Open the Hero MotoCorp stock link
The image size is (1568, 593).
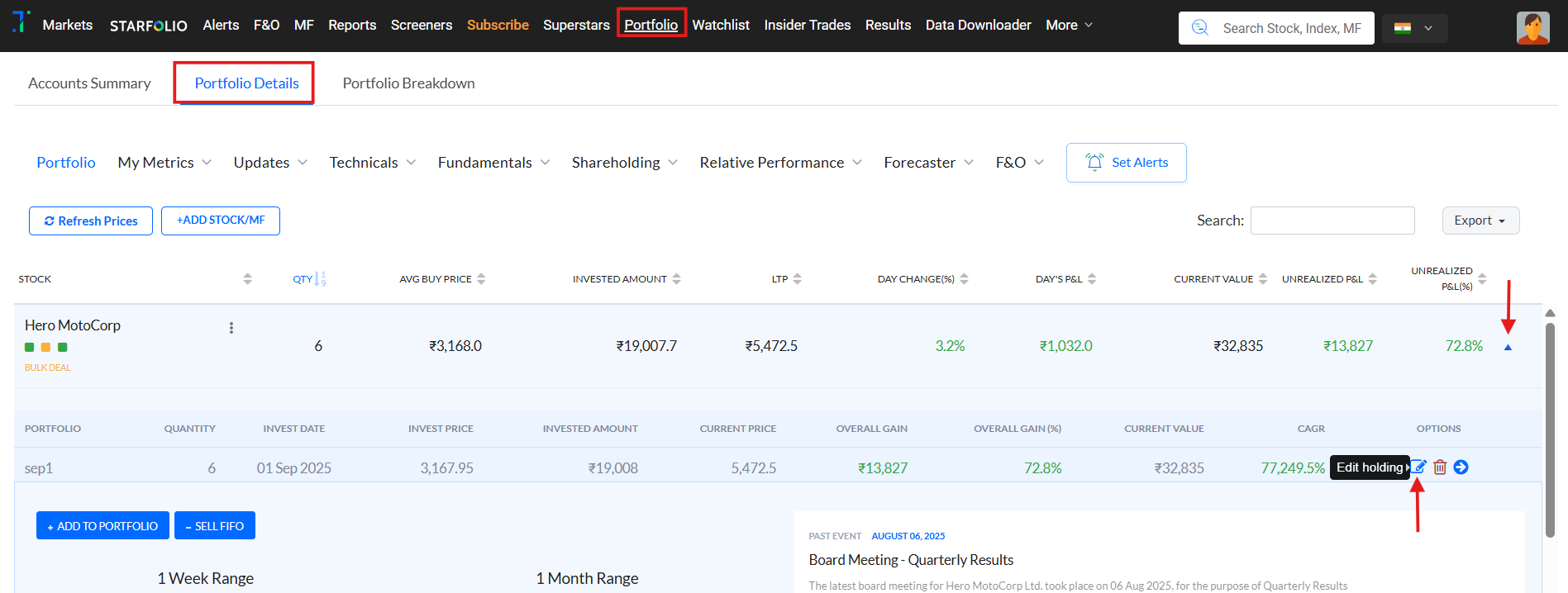point(73,325)
